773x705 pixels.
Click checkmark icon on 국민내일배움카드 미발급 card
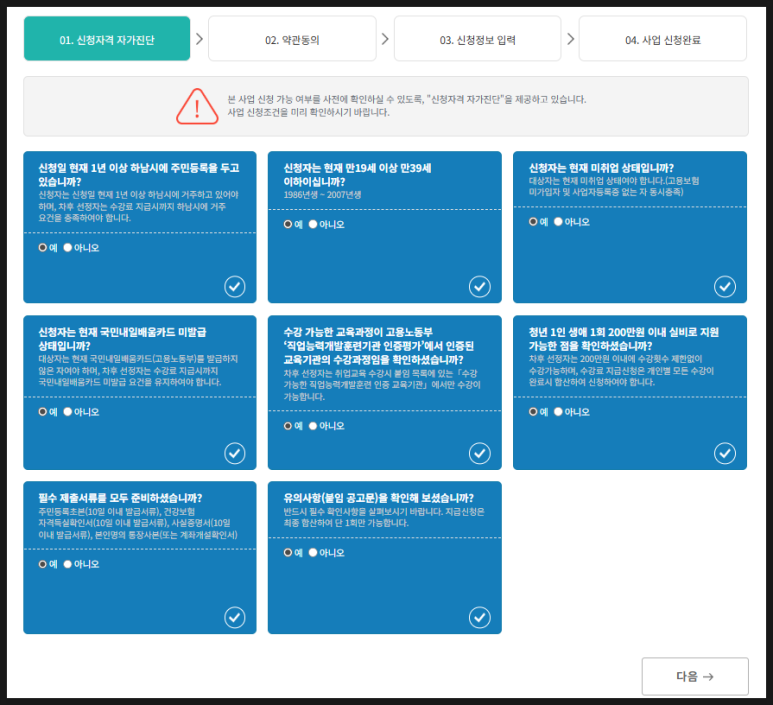tap(235, 454)
